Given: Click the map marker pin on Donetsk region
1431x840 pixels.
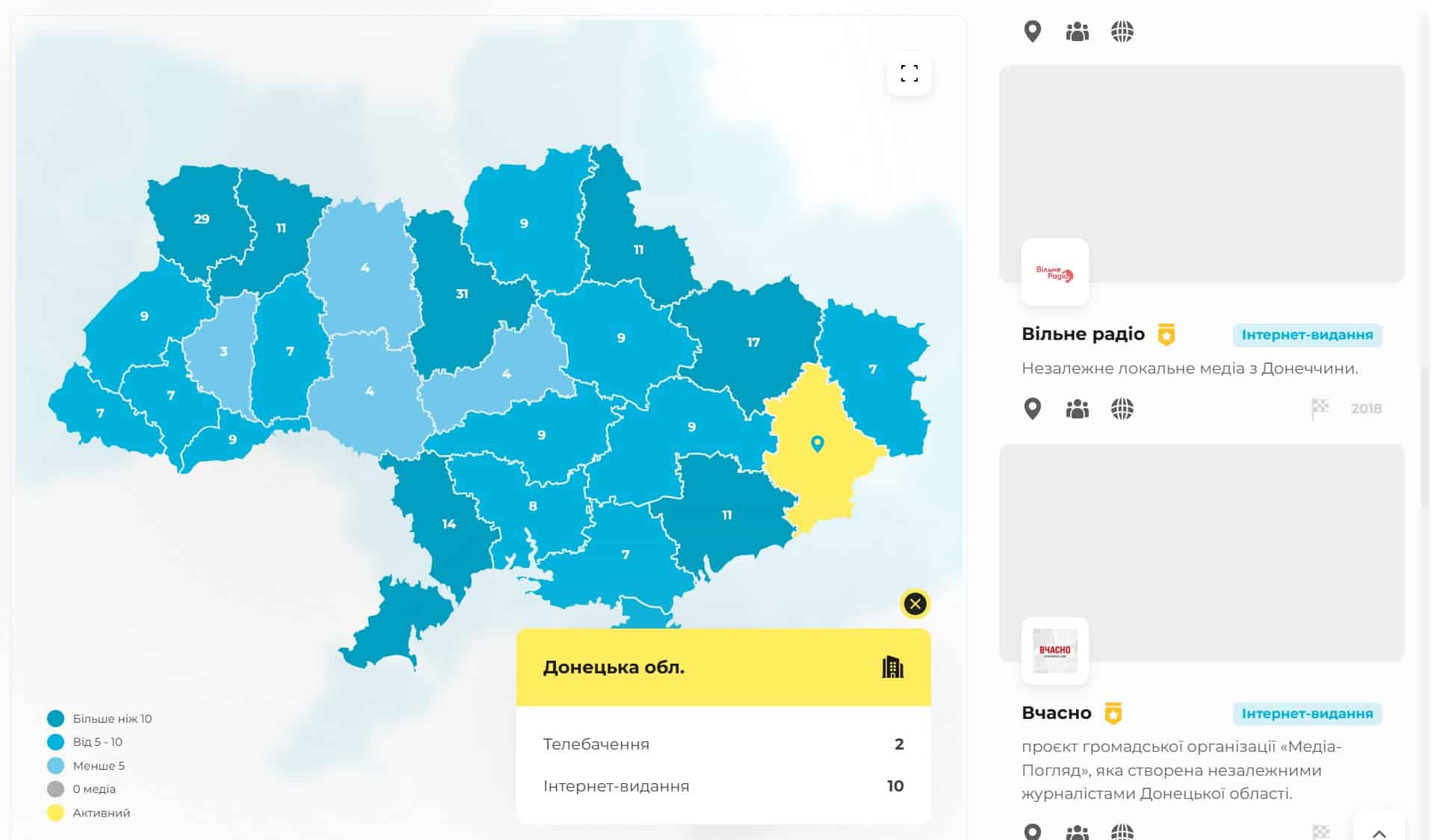Looking at the screenshot, I should 817,442.
